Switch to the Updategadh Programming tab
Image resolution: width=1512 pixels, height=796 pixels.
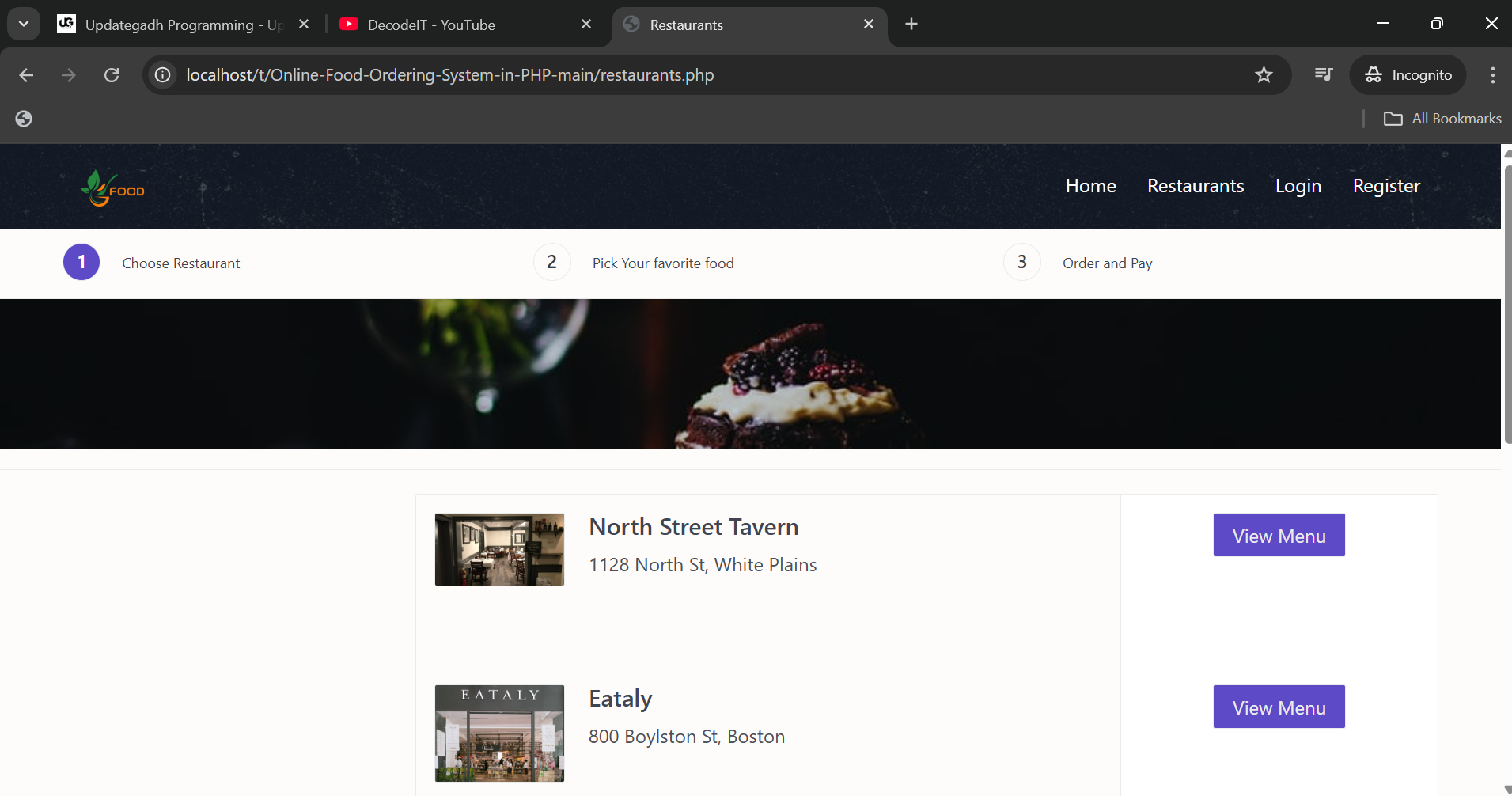[182, 25]
